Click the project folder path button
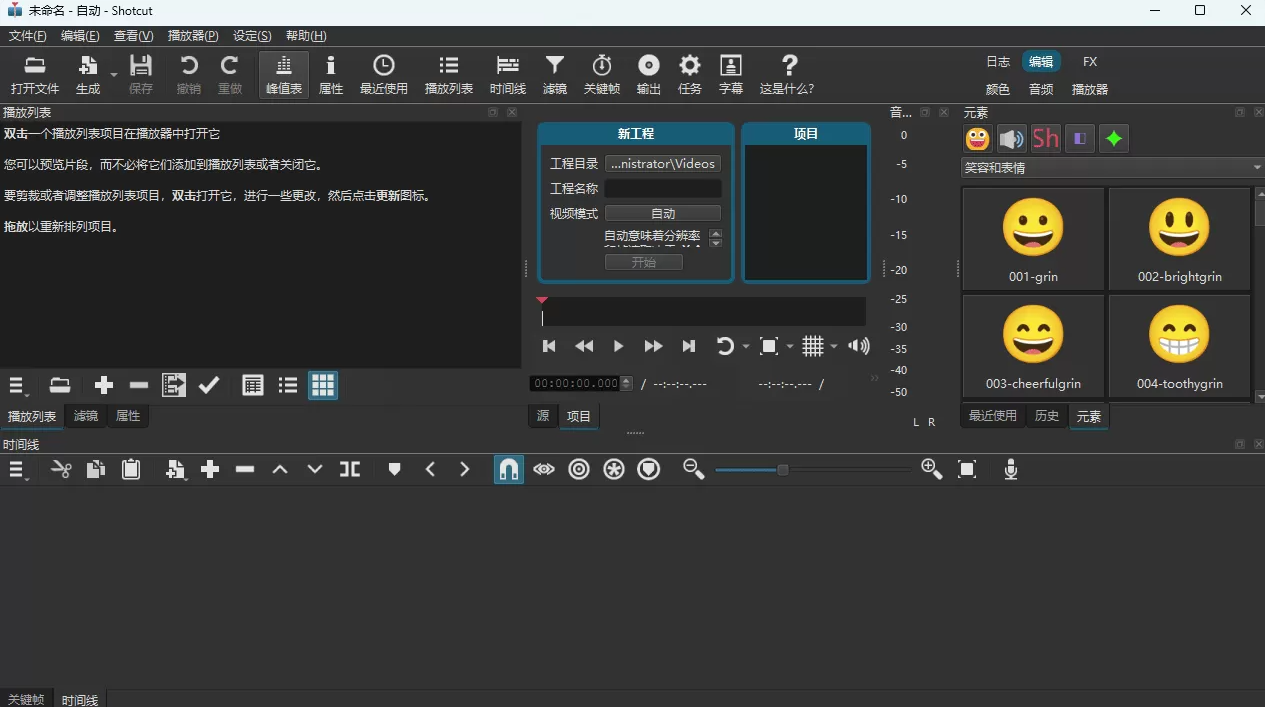 [663, 163]
